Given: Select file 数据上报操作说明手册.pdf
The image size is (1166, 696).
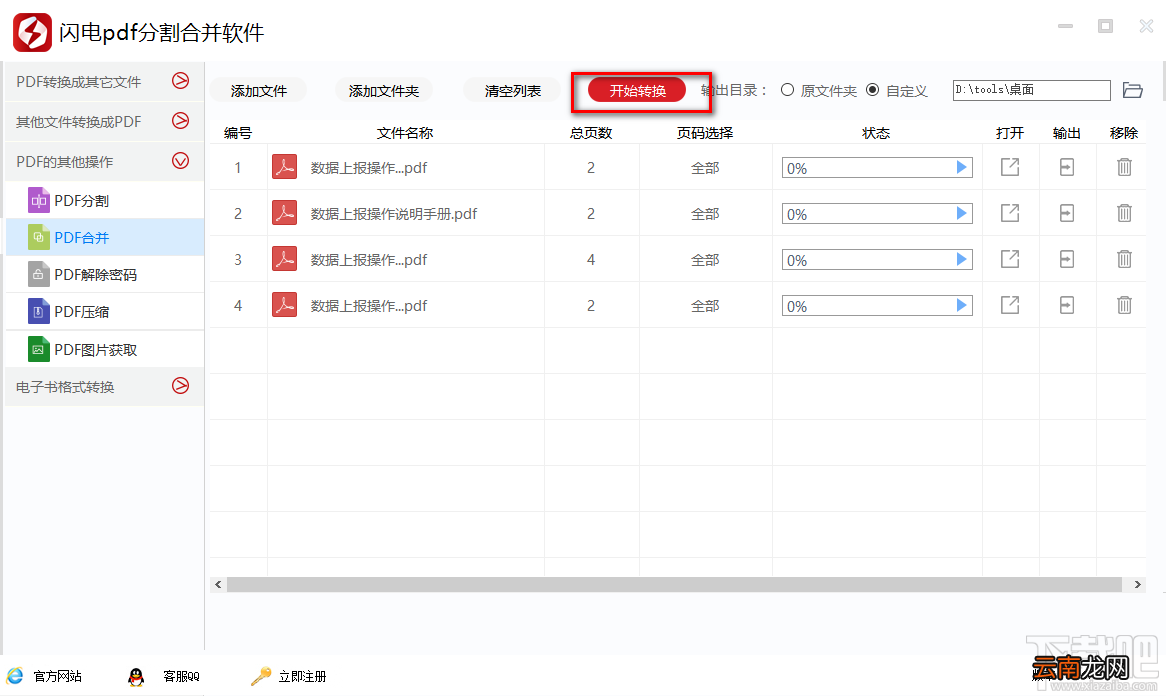Looking at the screenshot, I should 393,214.
